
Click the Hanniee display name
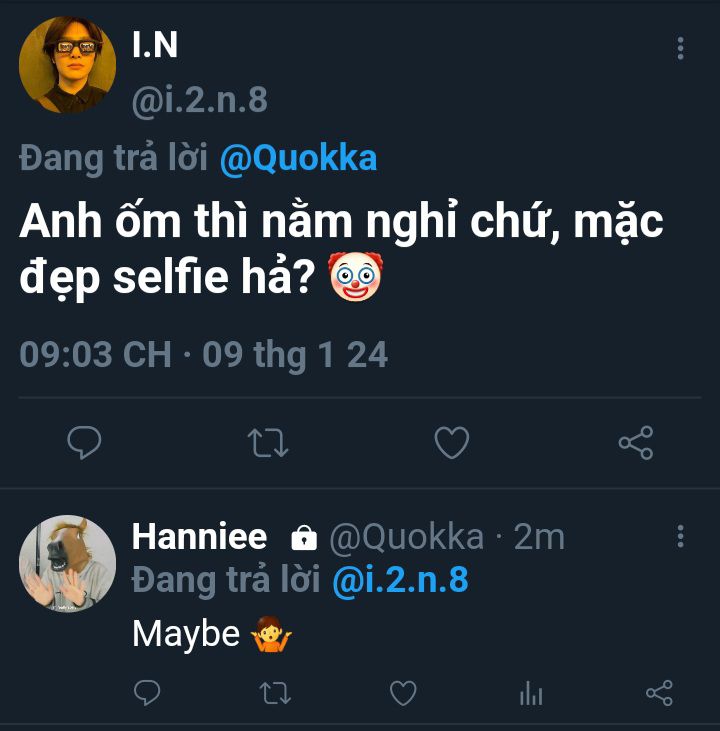click(199, 537)
